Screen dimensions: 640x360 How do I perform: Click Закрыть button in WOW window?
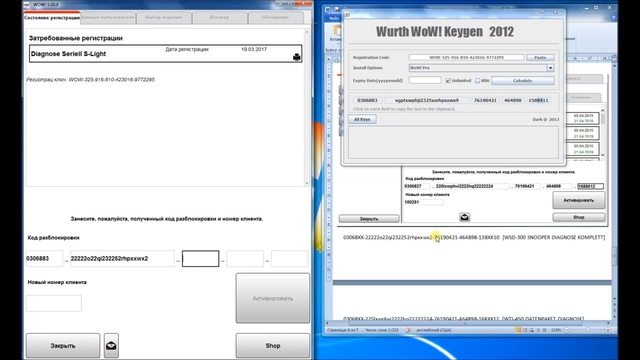tap(63, 346)
